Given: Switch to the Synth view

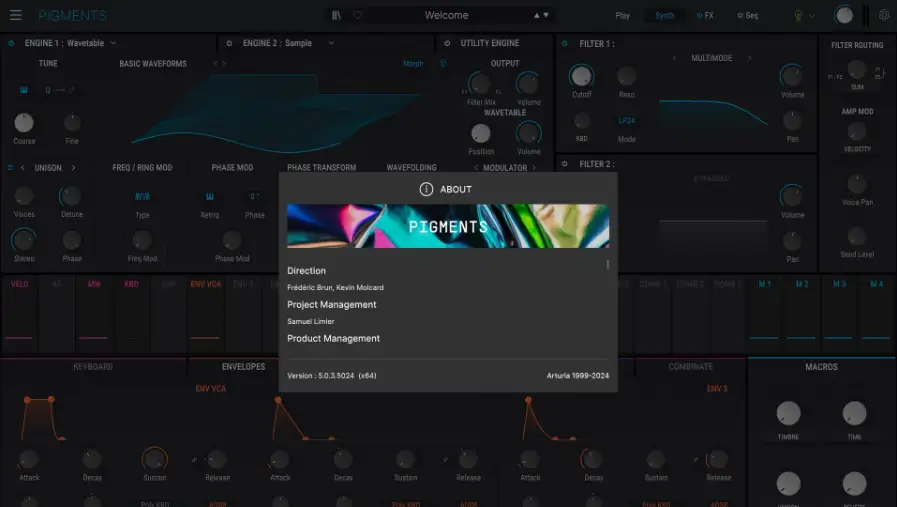Looking at the screenshot, I should click(x=664, y=16).
